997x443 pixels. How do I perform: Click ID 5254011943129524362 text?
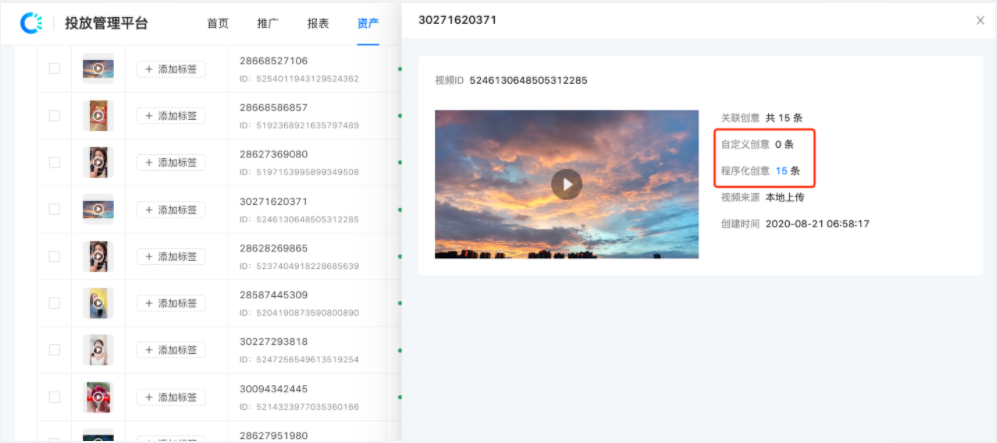[299, 79]
